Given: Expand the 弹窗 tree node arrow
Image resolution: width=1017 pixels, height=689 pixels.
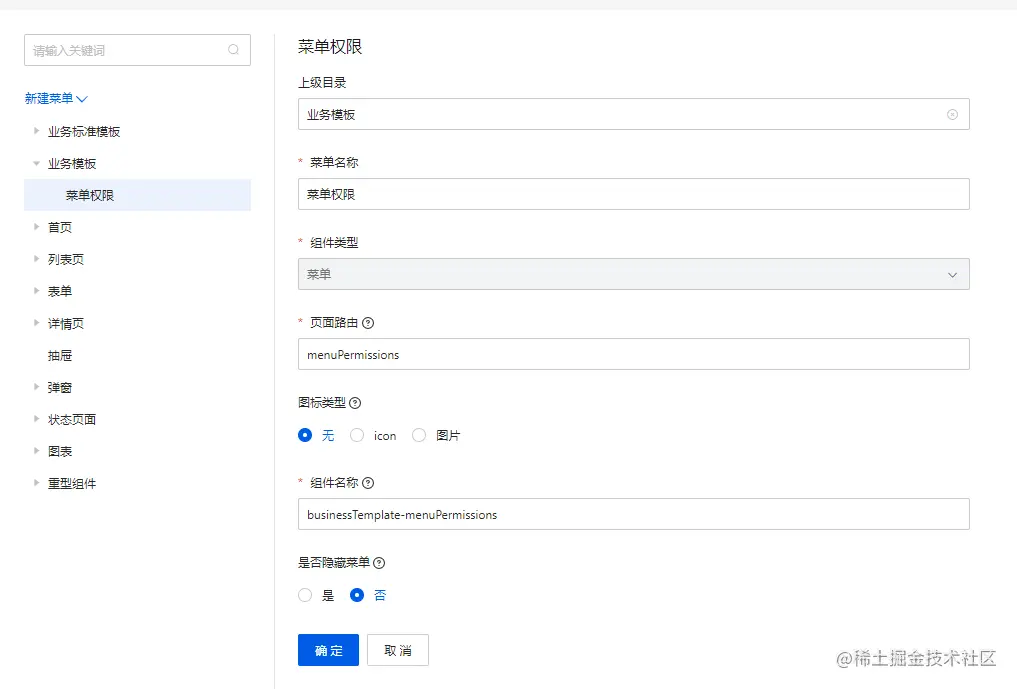Looking at the screenshot, I should pyautogui.click(x=36, y=387).
